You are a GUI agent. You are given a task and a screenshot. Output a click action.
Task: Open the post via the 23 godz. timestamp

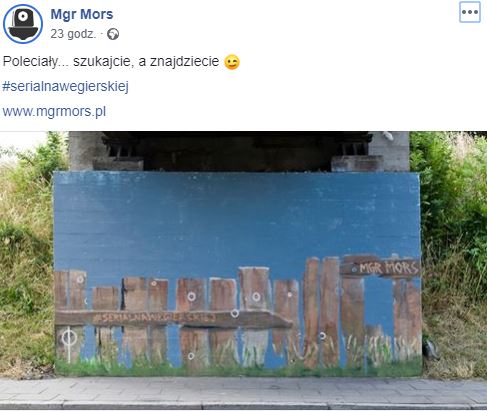(x=73, y=34)
